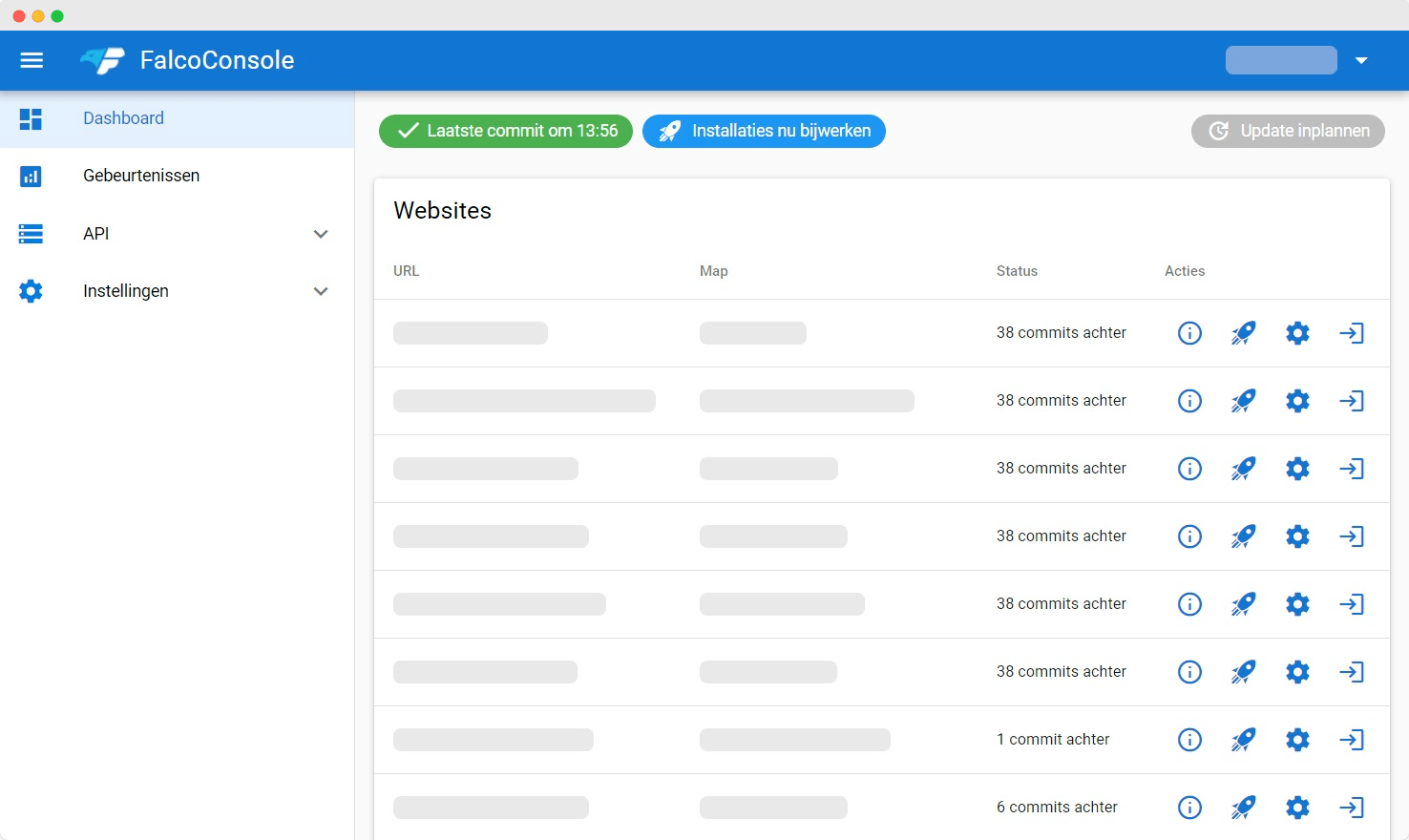This screenshot has width=1409, height=840.
Task: Open gear settings in the sixth website row
Action: 1297,672
